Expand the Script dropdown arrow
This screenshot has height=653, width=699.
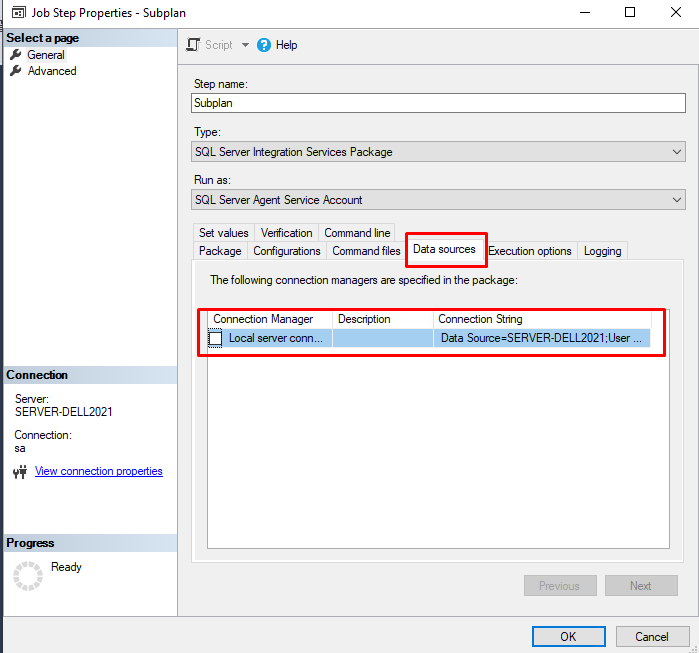pyautogui.click(x=245, y=45)
